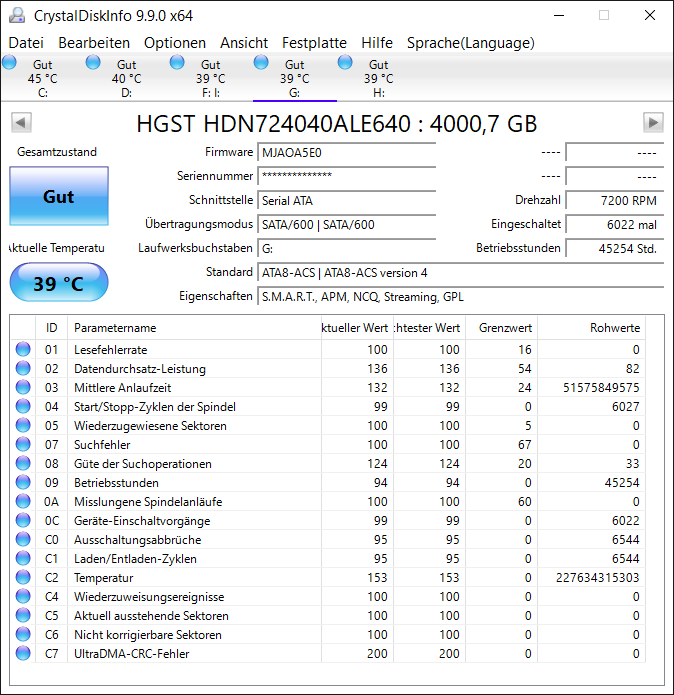The image size is (674, 695).
Task: Click the Parametername column header
Action: tap(194, 328)
